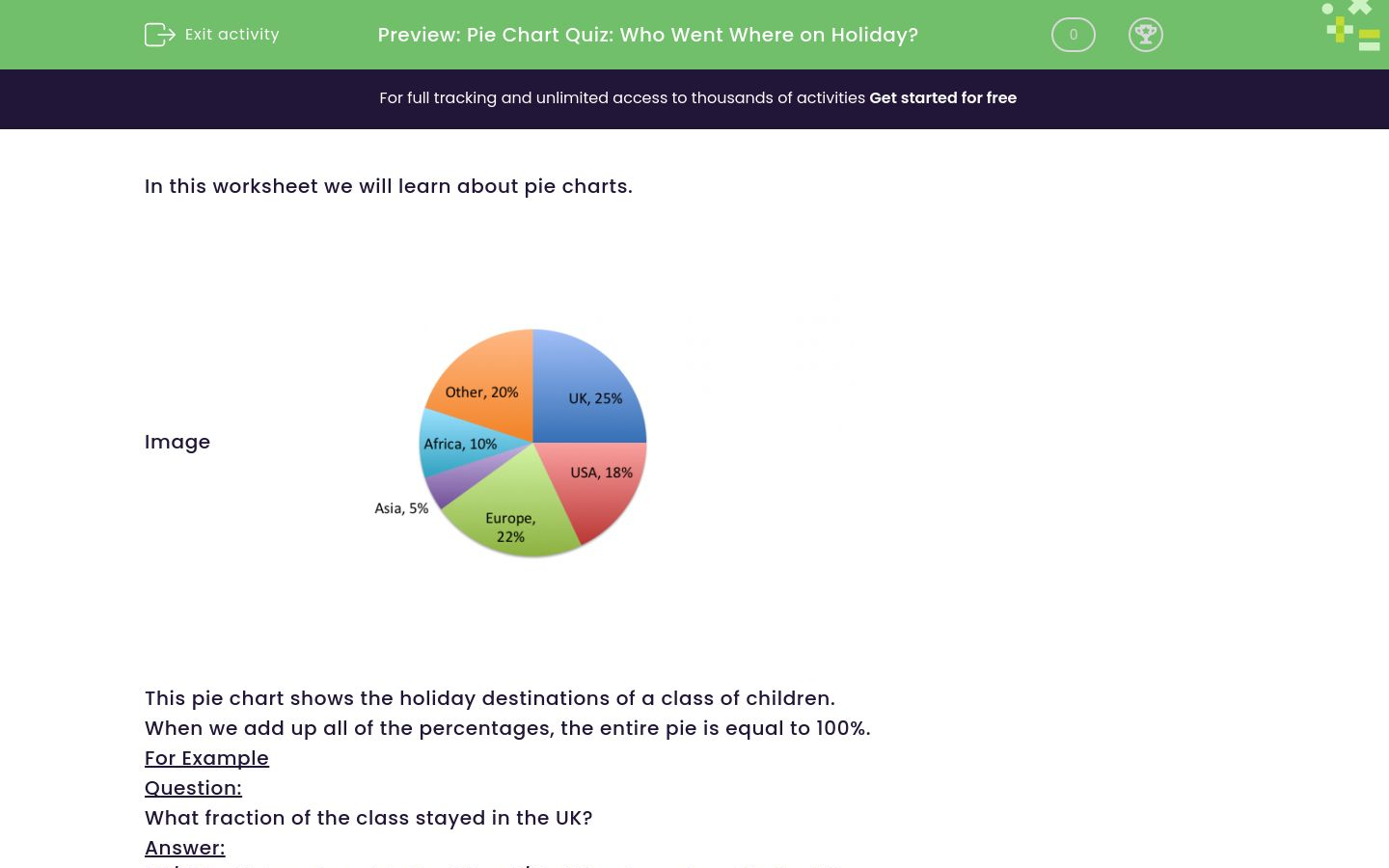This screenshot has height=868, width=1389.
Task: Expand the Question section
Action: pos(193,788)
